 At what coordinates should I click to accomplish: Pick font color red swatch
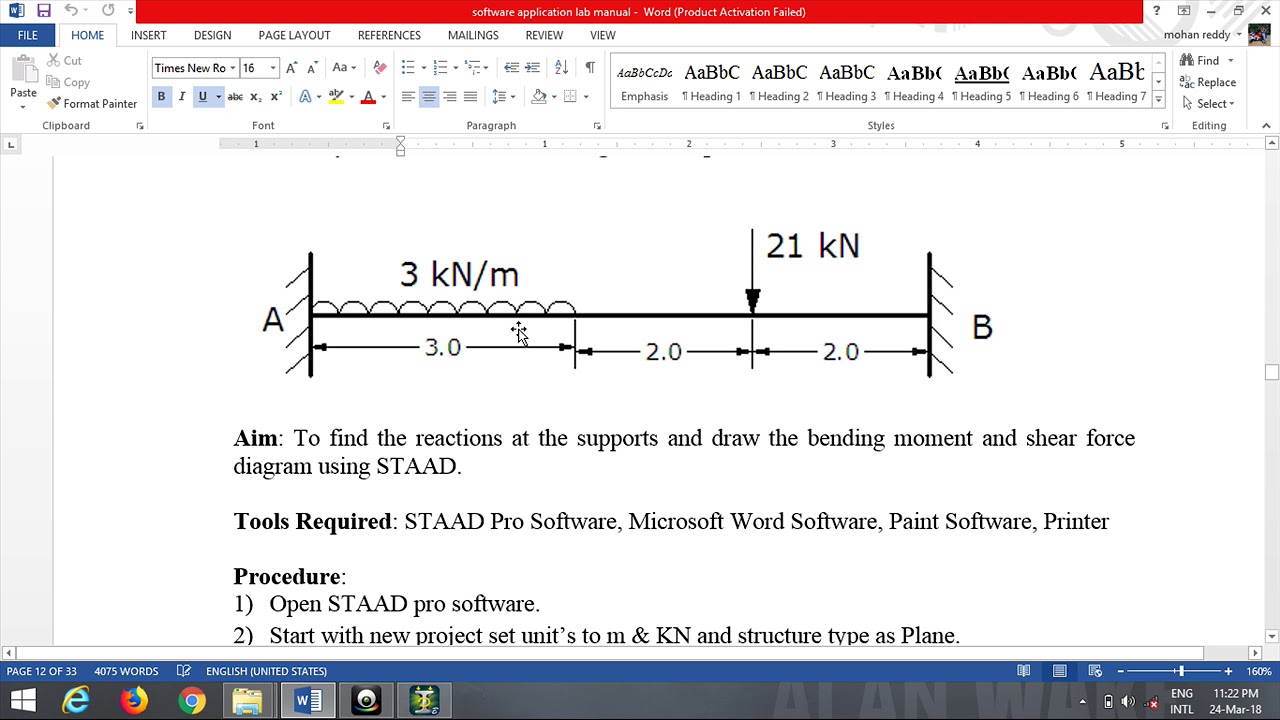tap(368, 97)
